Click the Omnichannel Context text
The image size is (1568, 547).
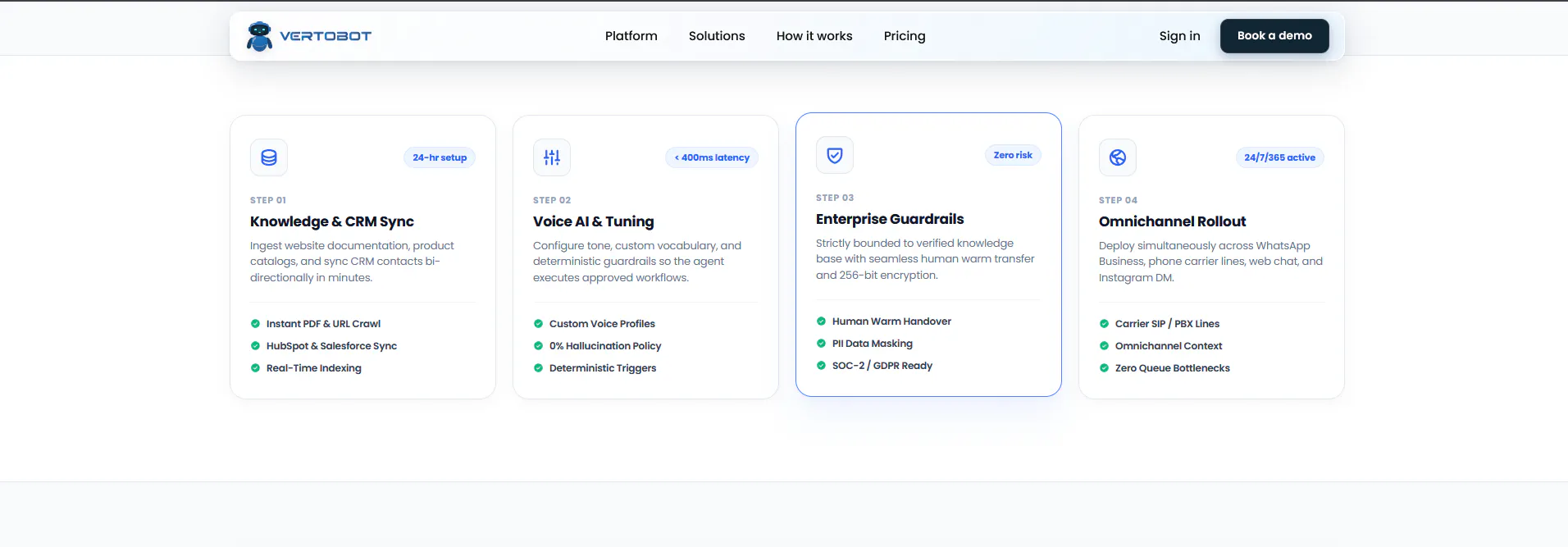coord(1169,346)
